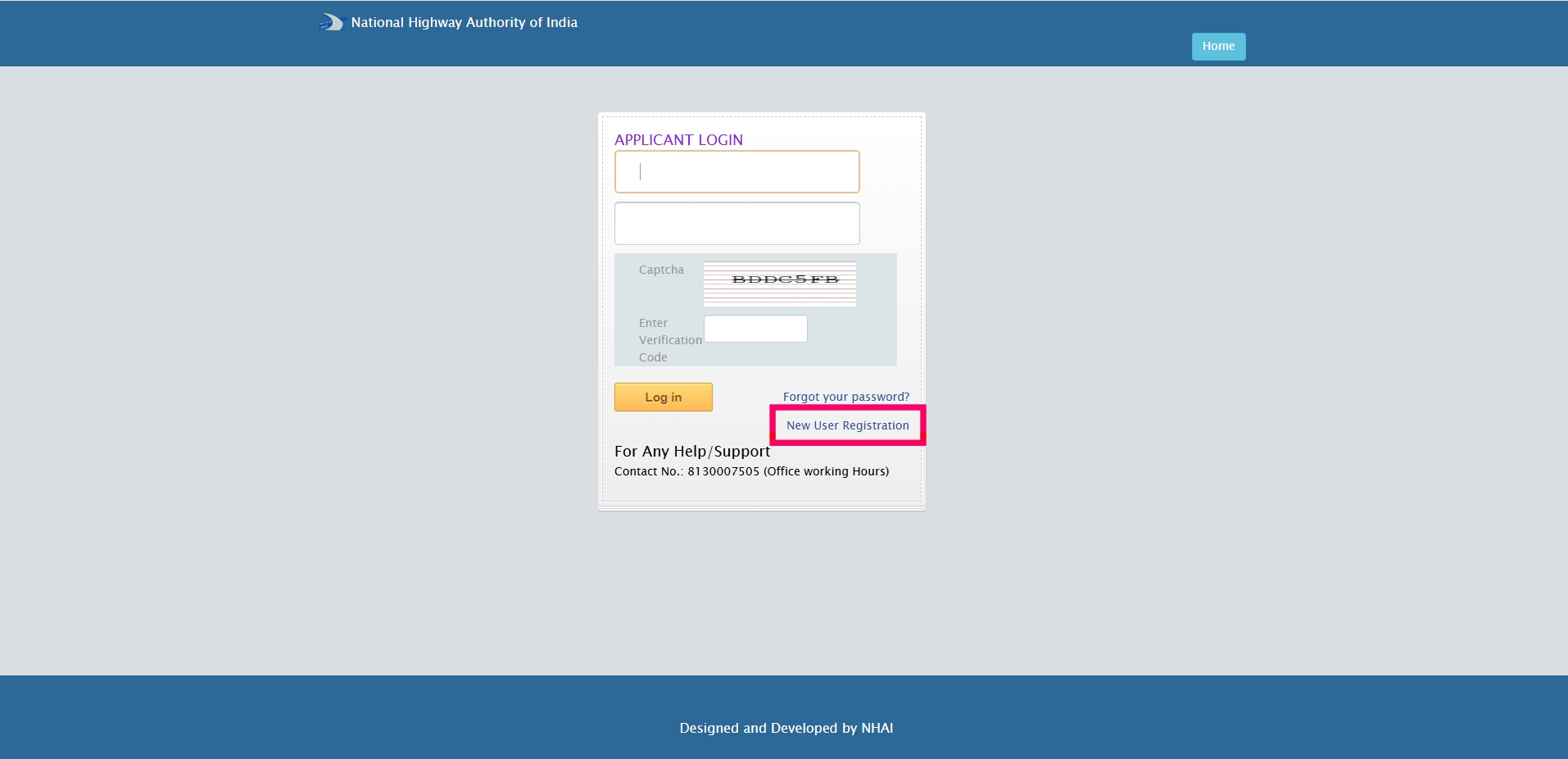Click the Enter Verification Code label
Viewport: 1568px width, 759px height.
[x=669, y=339]
